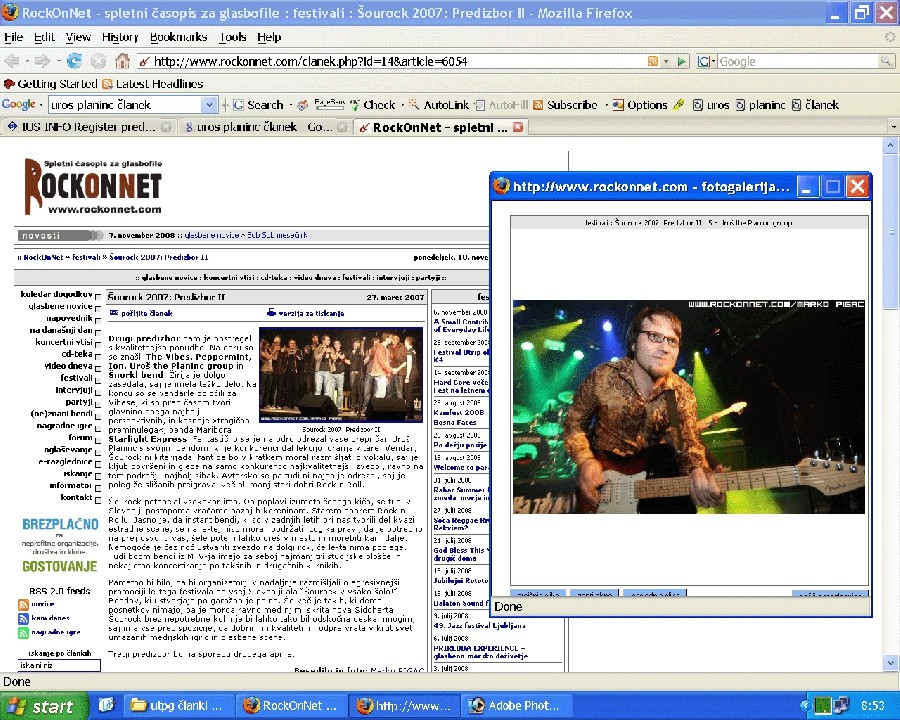Viewport: 900px width, 720px height.
Task: Open the View menu
Action: tap(78, 37)
